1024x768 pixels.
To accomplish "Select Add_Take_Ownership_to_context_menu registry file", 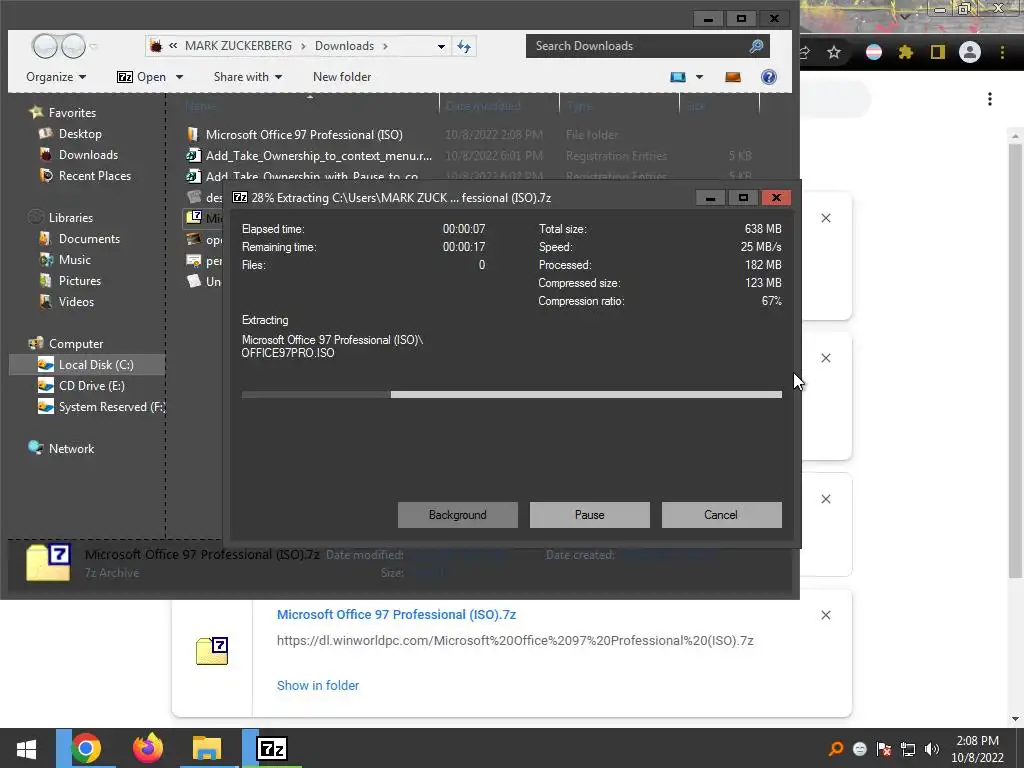I will (319, 155).
